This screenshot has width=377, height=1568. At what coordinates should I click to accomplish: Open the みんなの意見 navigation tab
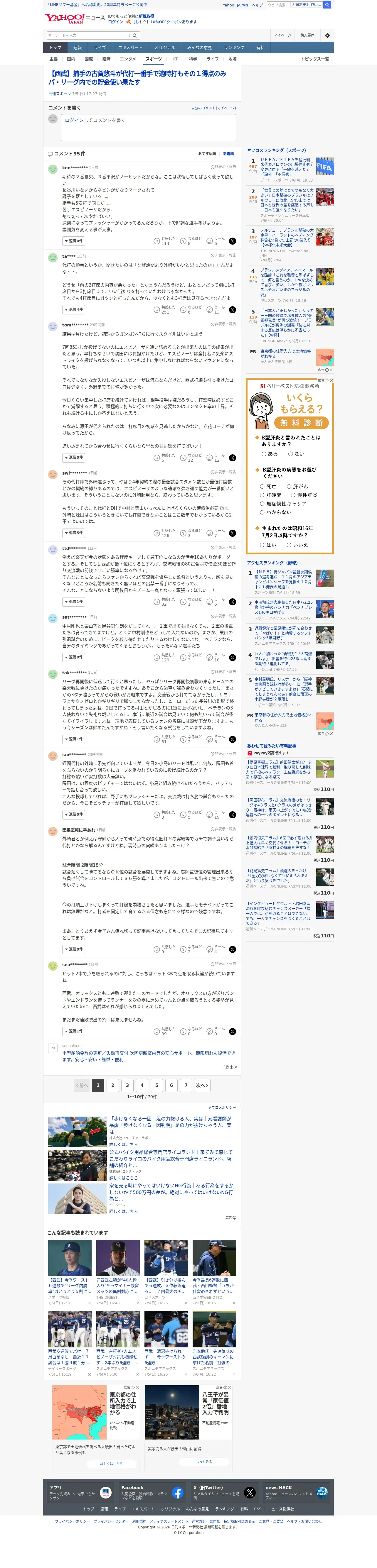point(199,48)
